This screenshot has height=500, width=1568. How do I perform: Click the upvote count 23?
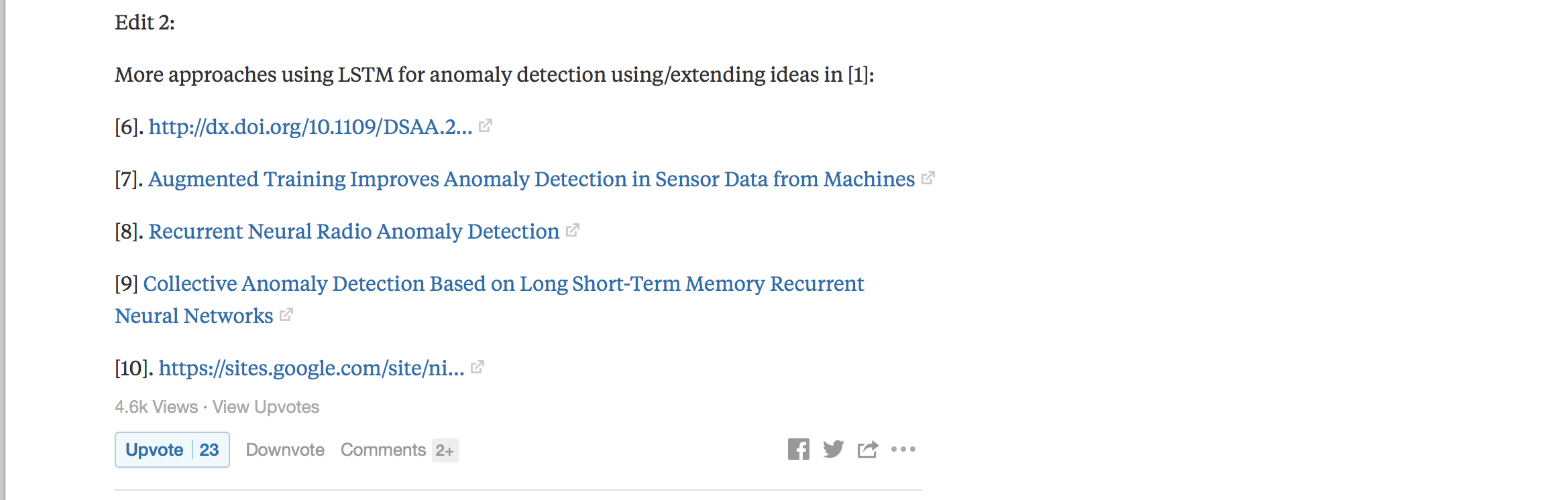point(209,450)
